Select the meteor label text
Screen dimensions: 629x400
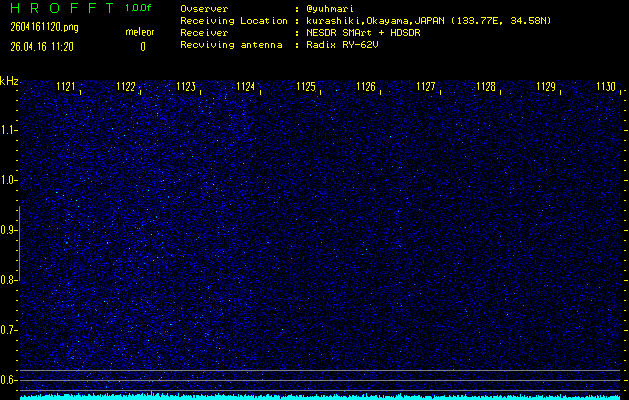[x=139, y=32]
